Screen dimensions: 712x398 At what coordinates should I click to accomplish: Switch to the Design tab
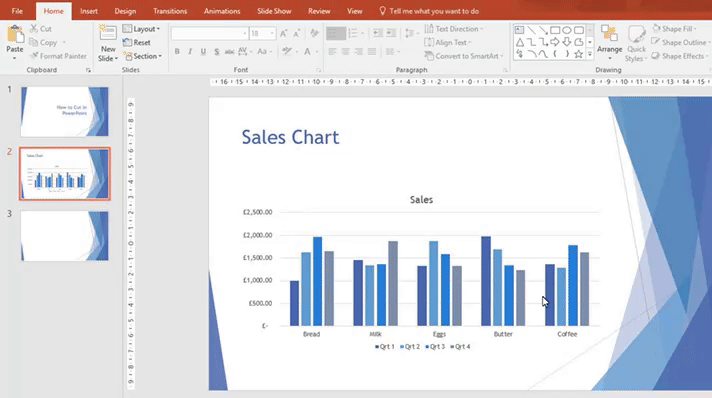tap(125, 11)
